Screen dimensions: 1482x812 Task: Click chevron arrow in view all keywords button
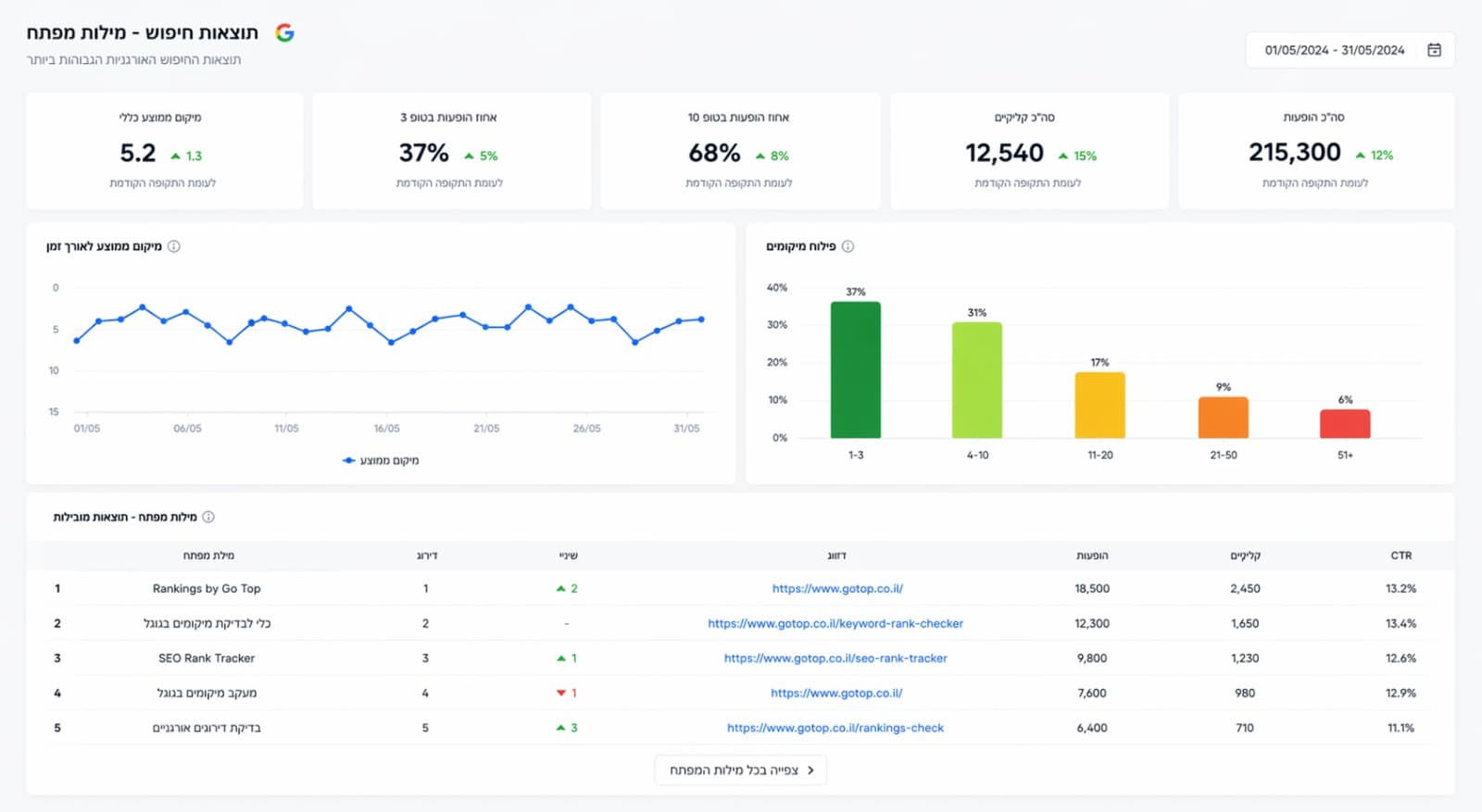click(x=810, y=769)
